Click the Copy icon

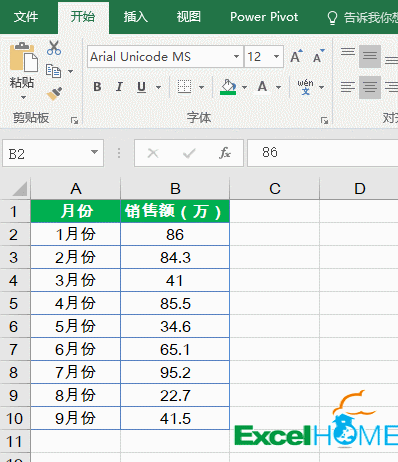click(53, 71)
